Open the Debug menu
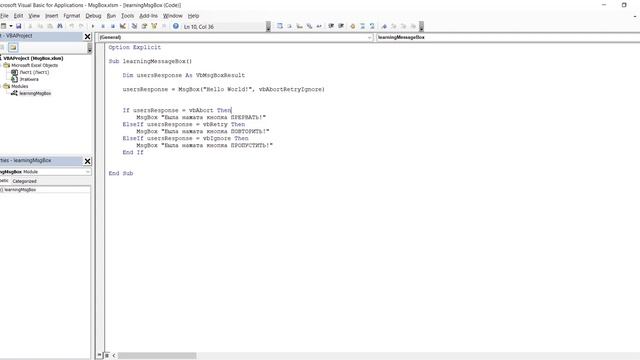 coord(93,16)
